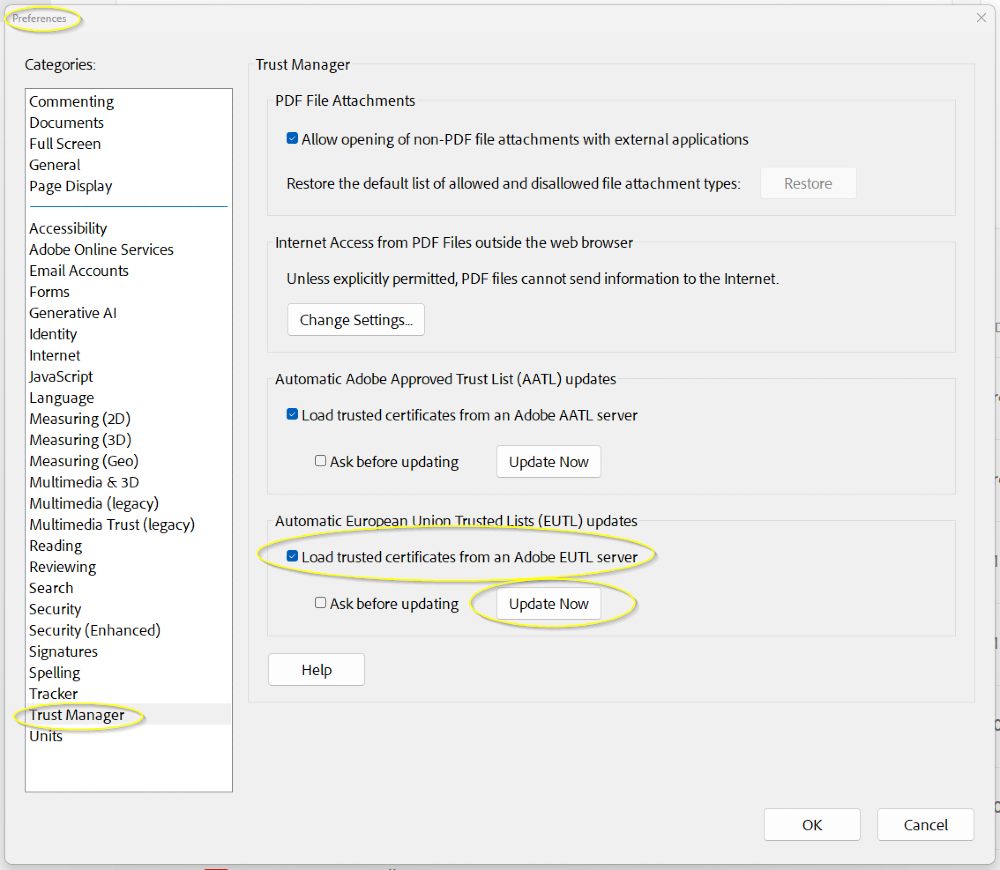Open the Measuring (3D) category
This screenshot has height=870, width=1000.
pyautogui.click(x=80, y=439)
